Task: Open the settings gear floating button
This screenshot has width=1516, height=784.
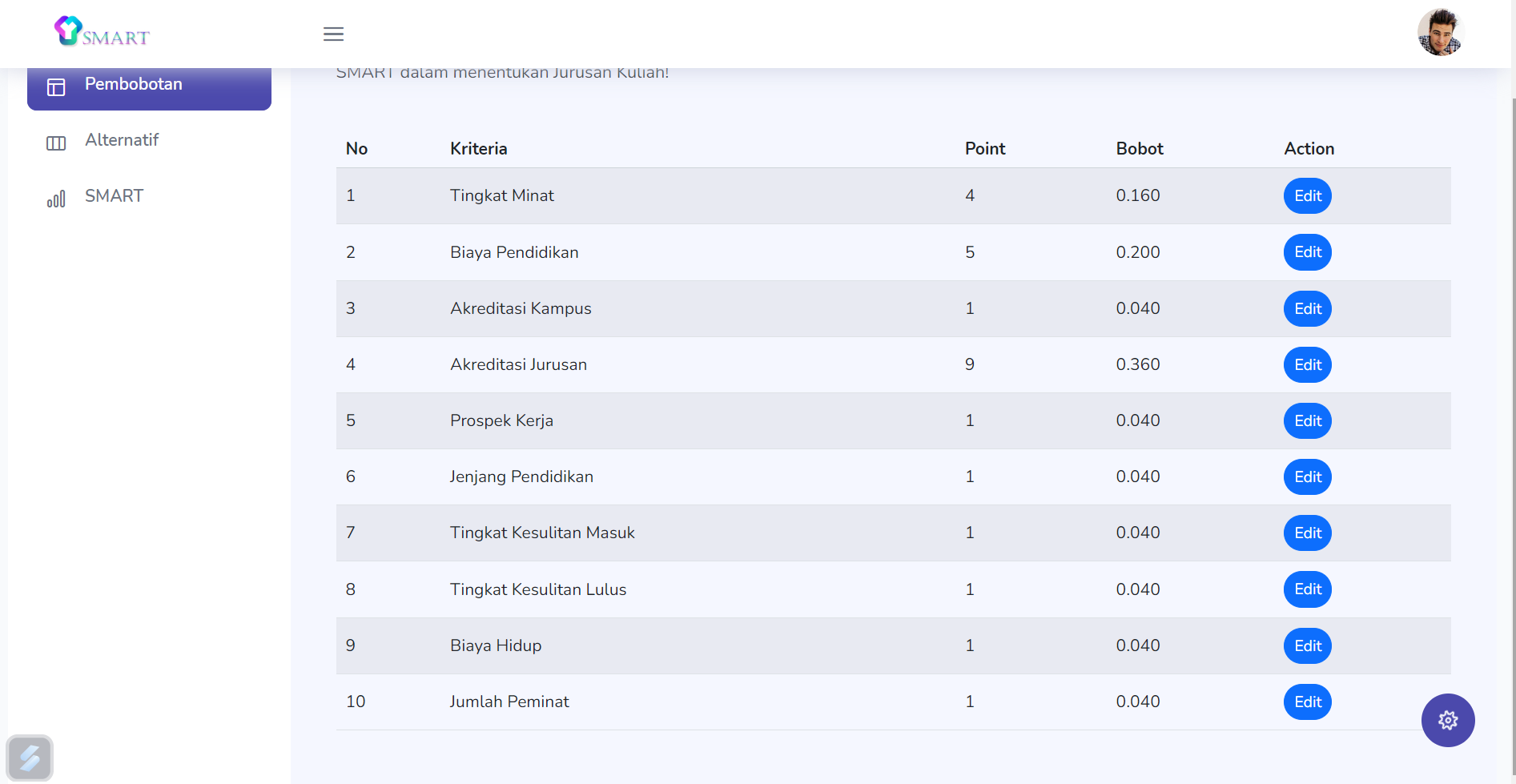Action: pyautogui.click(x=1447, y=720)
